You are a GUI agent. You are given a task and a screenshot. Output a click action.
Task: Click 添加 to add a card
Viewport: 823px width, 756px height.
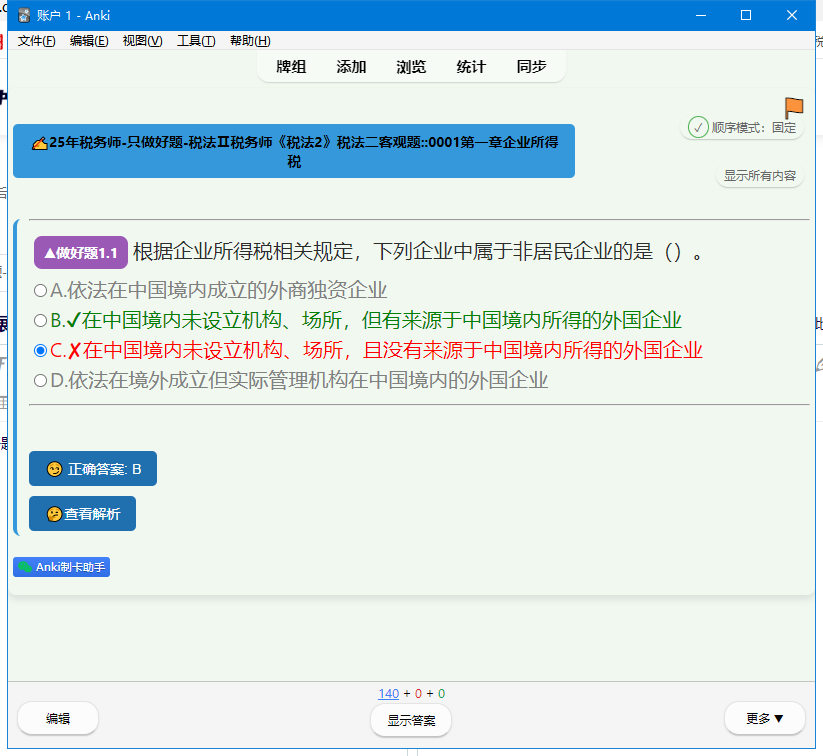(x=351, y=67)
